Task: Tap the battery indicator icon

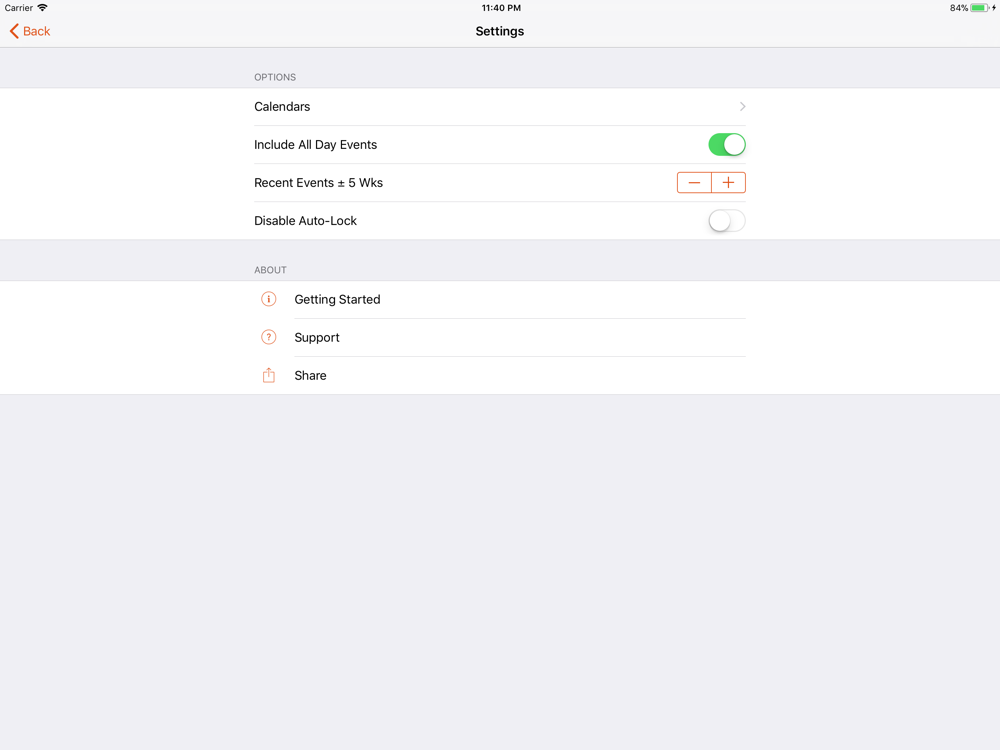Action: [x=979, y=8]
